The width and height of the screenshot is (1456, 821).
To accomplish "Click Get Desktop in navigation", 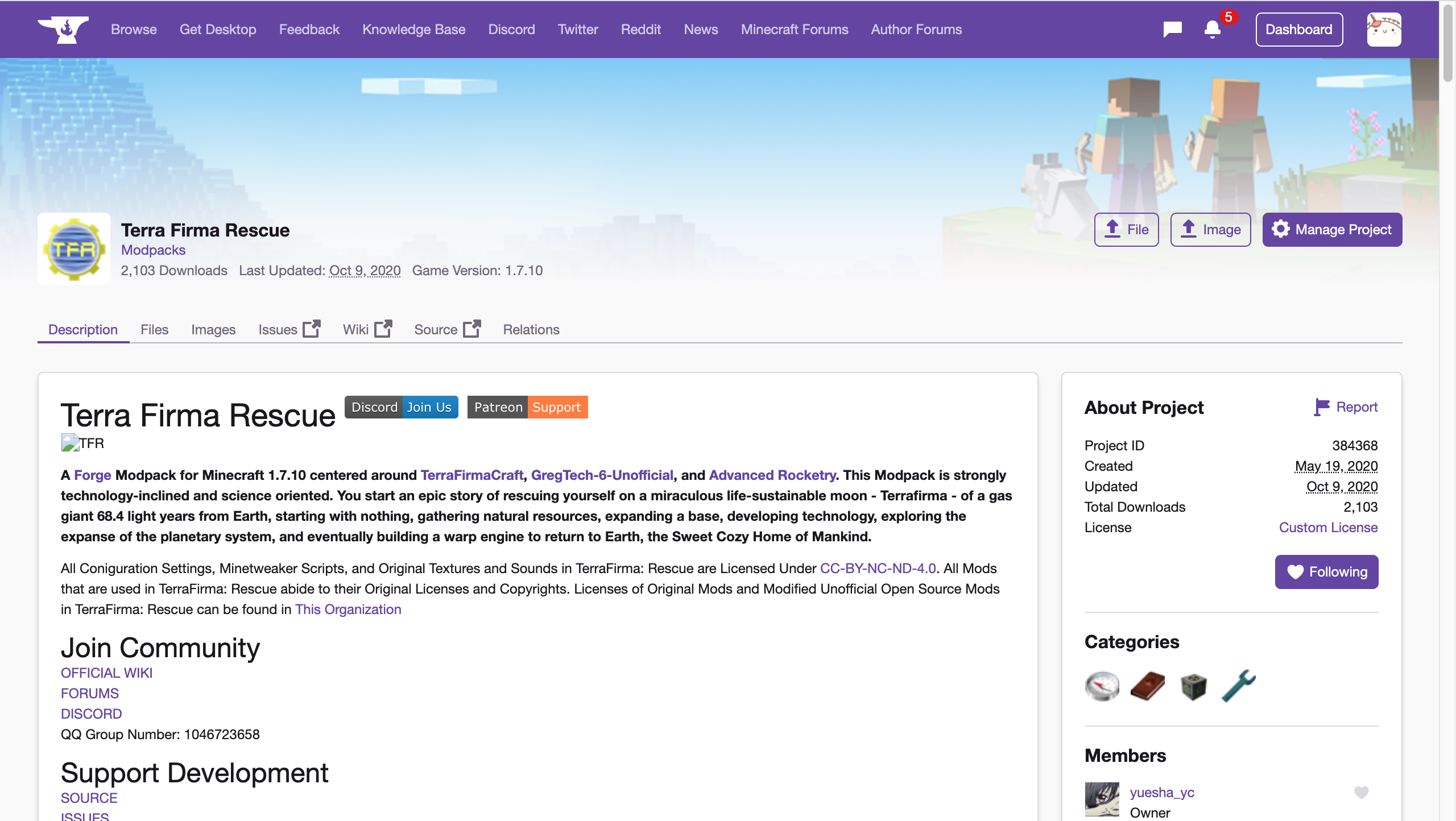I will [x=218, y=30].
